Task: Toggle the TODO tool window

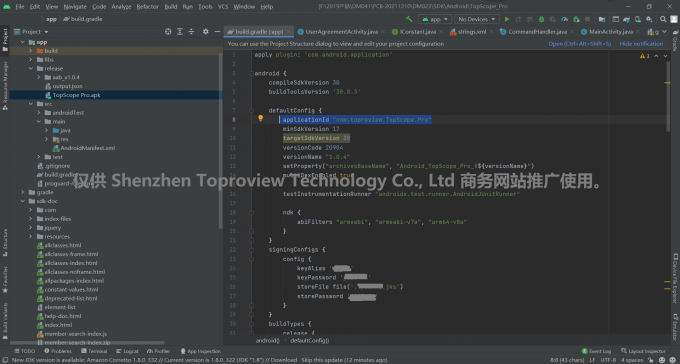Action: 25,351
